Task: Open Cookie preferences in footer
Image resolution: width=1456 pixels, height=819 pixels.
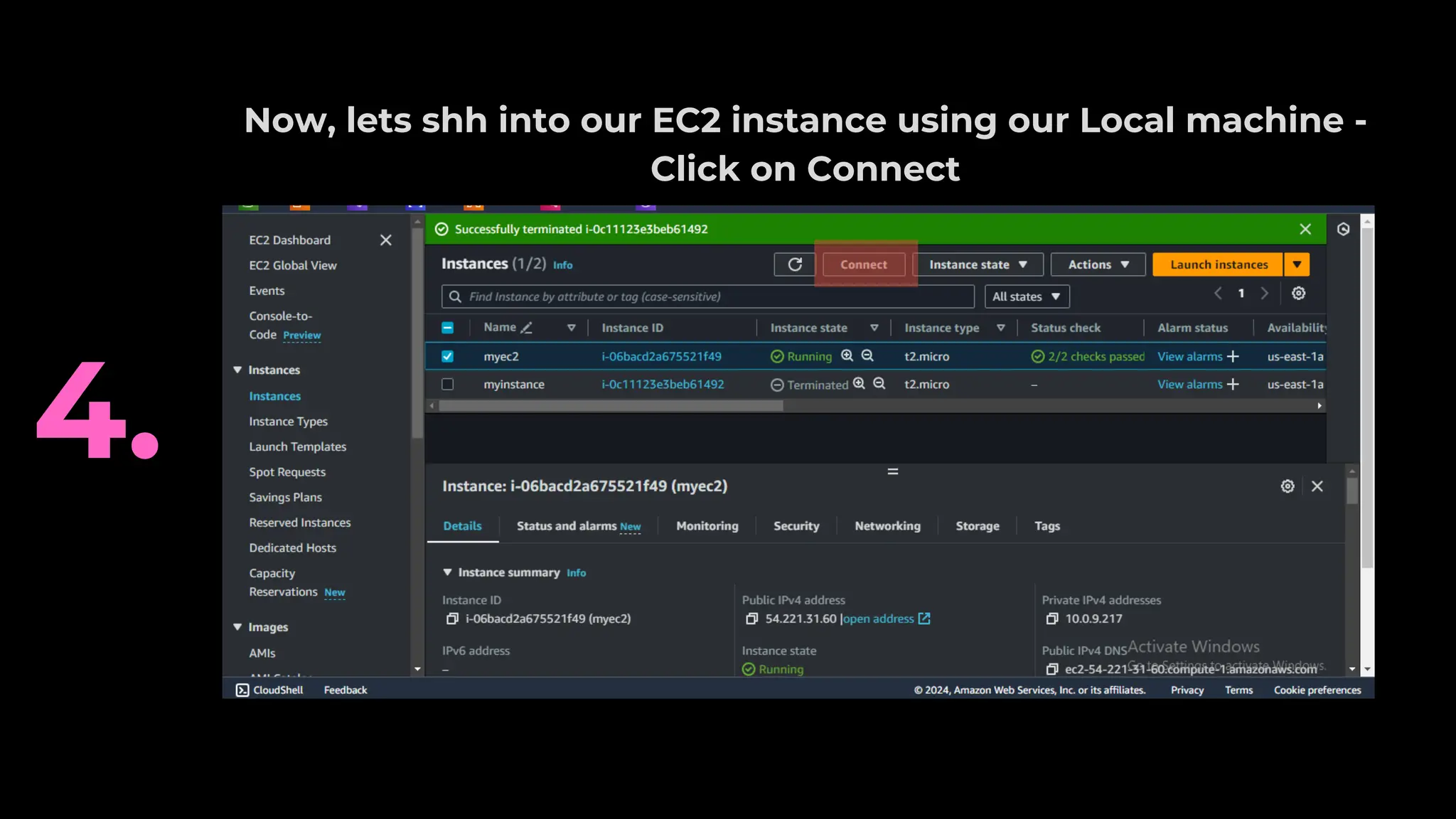Action: pyautogui.click(x=1317, y=690)
